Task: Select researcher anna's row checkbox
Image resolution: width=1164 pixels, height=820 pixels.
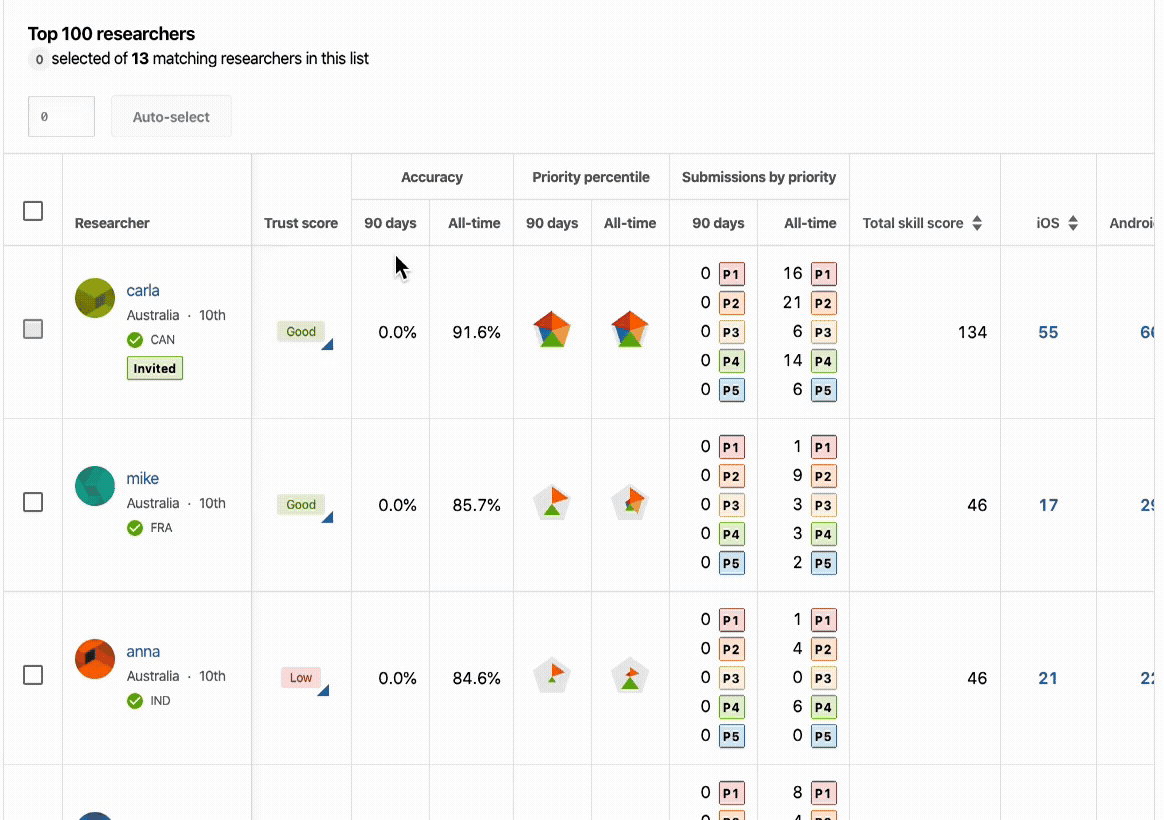Action: [33, 675]
